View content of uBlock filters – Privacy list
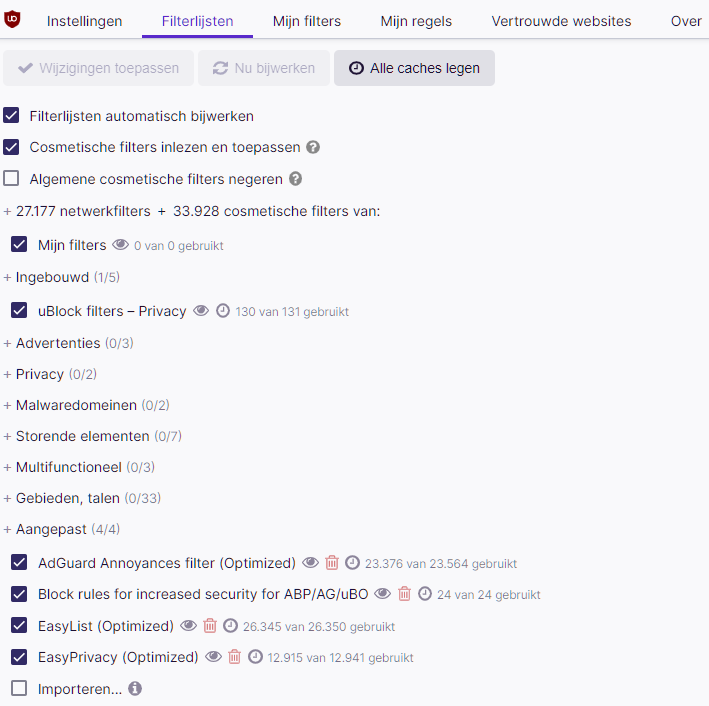This screenshot has width=709, height=706. point(201,311)
